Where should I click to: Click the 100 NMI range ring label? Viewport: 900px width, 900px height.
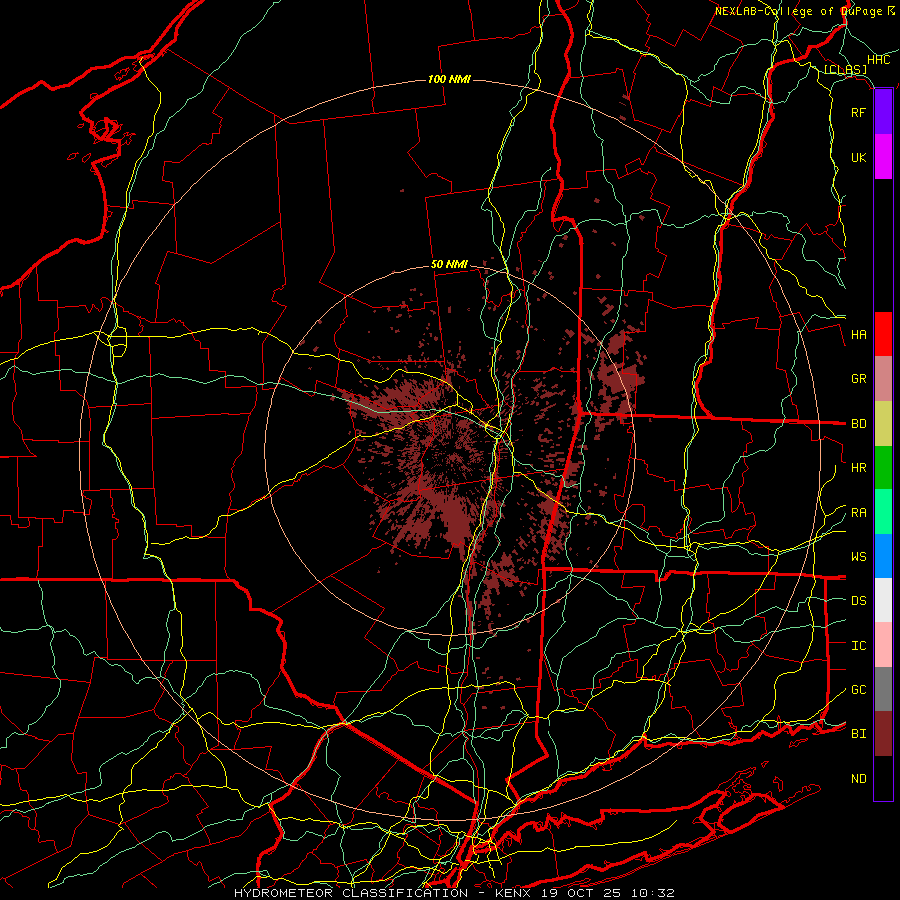pyautogui.click(x=449, y=79)
